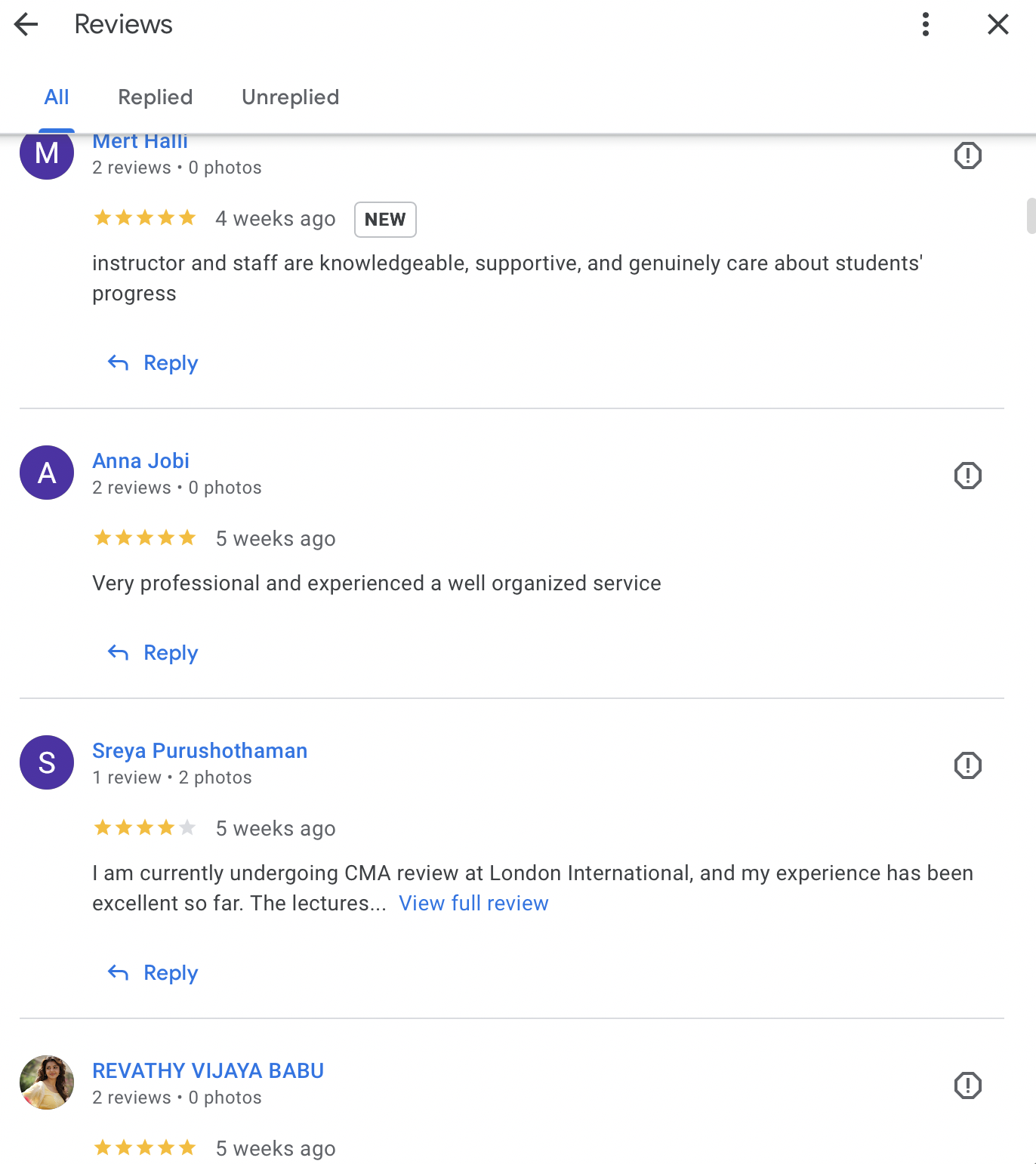Click Sreya's four-star rating row
The height and width of the screenshot is (1164, 1036).
pyautogui.click(x=144, y=827)
